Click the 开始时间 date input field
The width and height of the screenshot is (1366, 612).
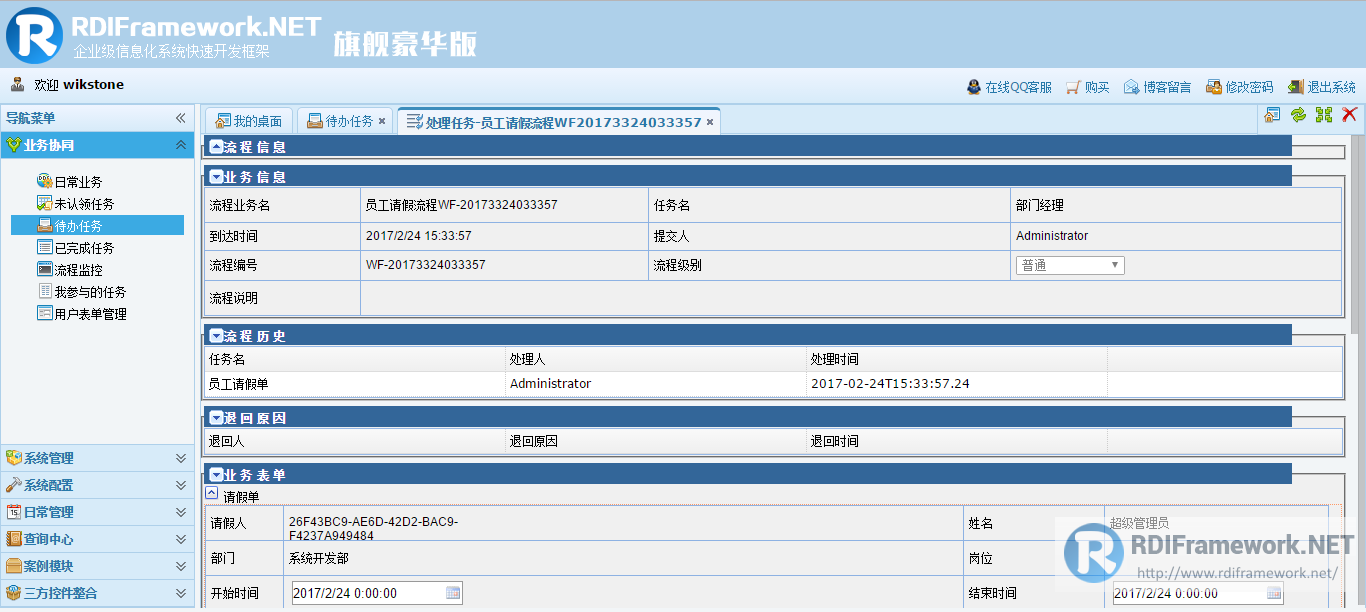click(x=368, y=593)
